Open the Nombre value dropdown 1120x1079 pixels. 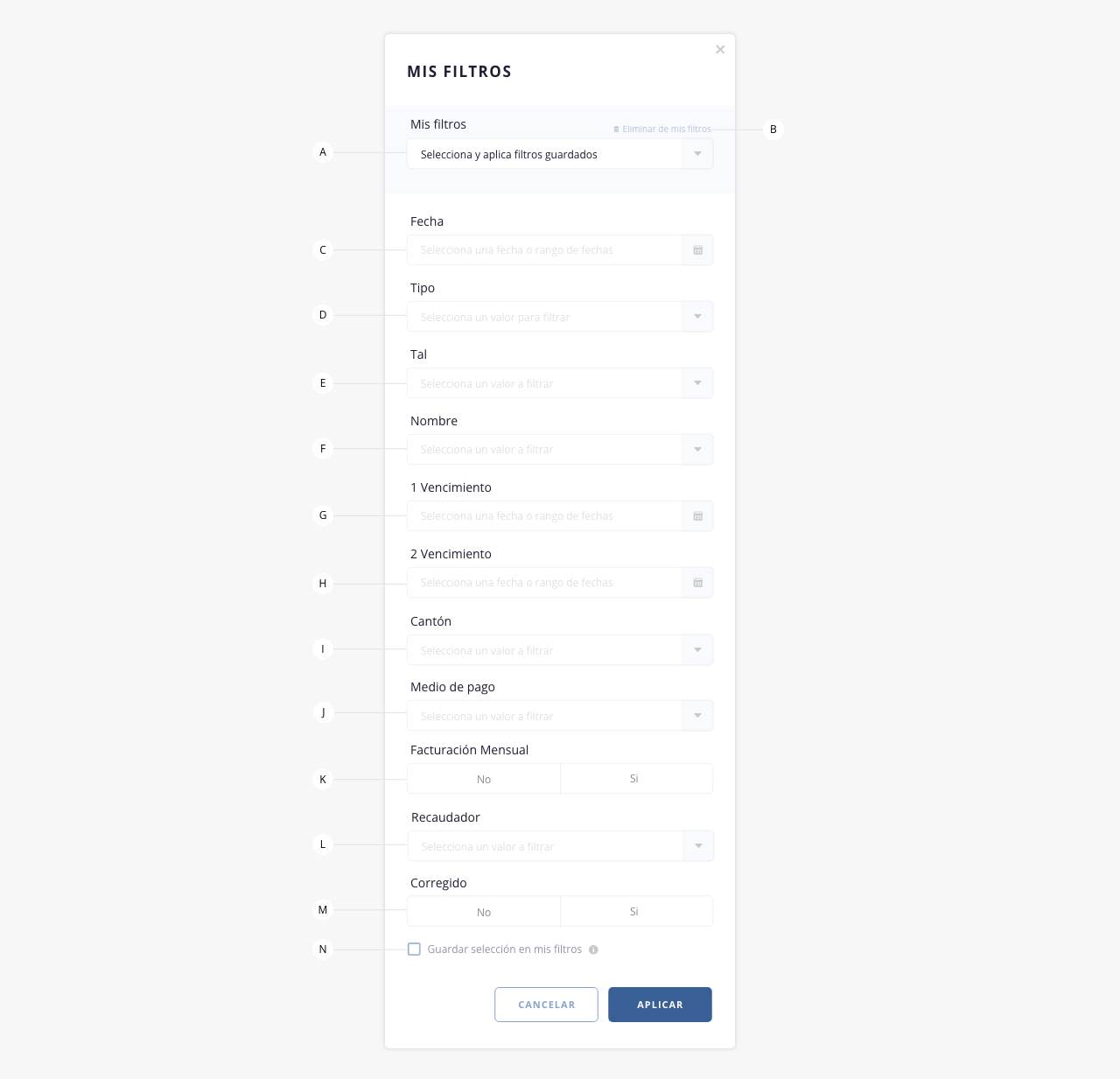pos(560,450)
